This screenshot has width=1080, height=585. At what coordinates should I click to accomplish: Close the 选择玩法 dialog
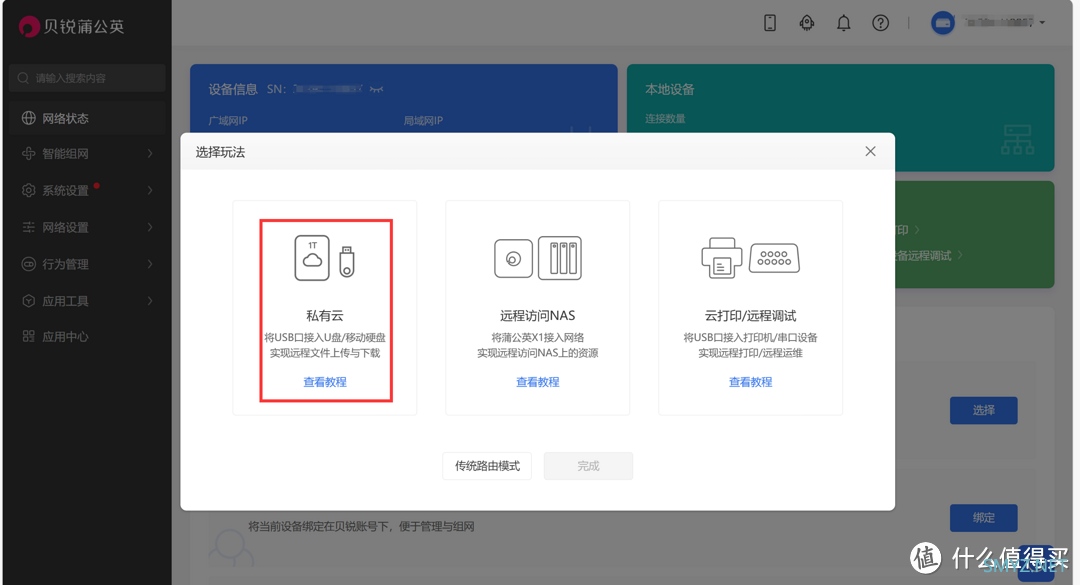871,152
